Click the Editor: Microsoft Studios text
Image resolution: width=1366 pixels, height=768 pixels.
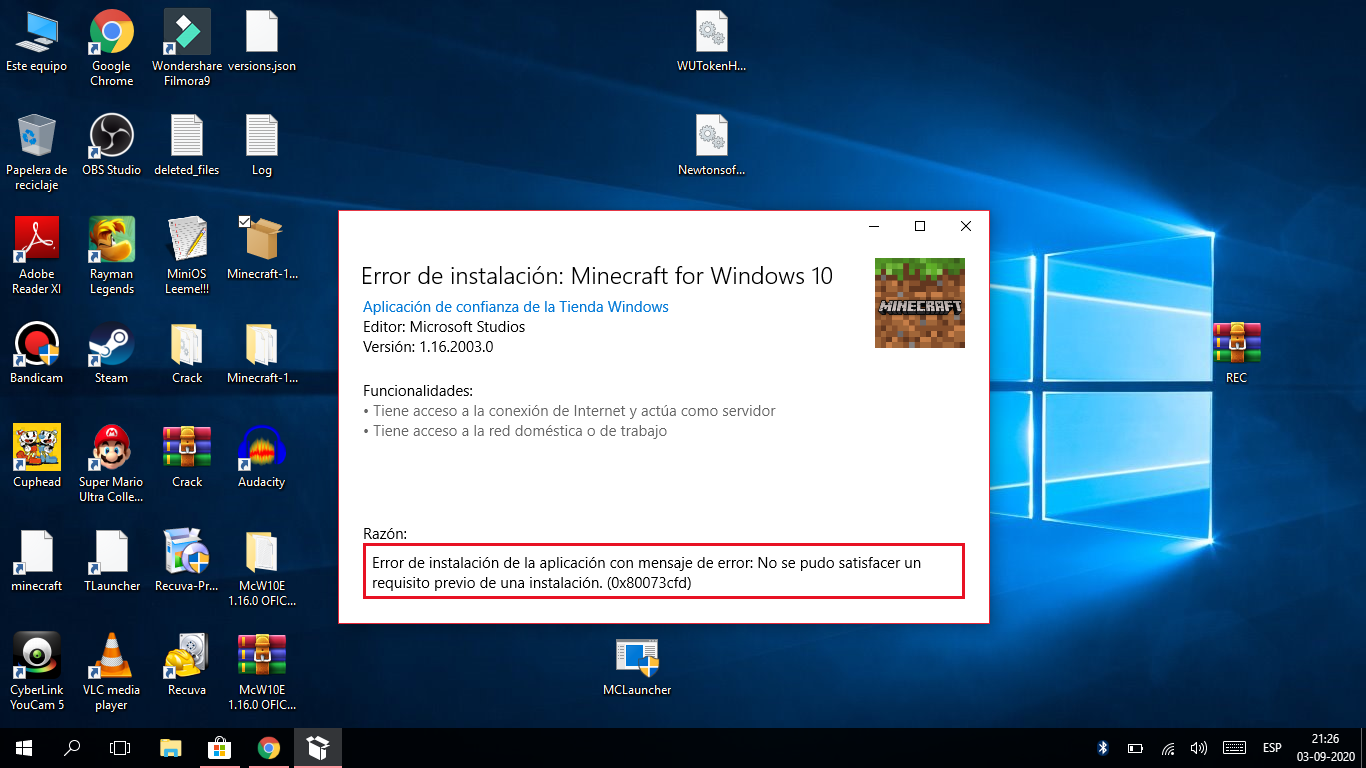pyautogui.click(x=444, y=327)
